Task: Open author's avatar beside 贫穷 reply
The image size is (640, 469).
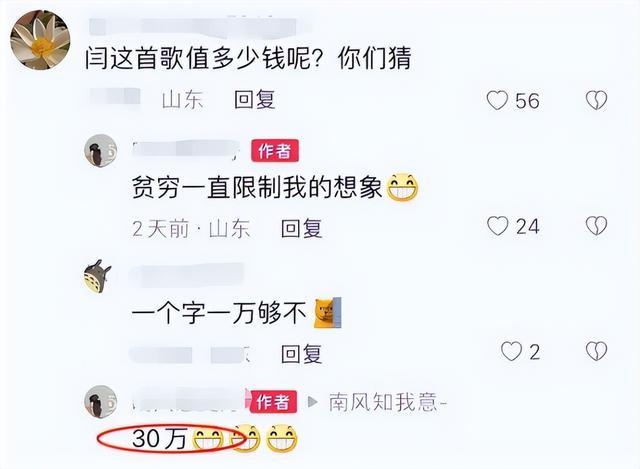Action: [100, 150]
